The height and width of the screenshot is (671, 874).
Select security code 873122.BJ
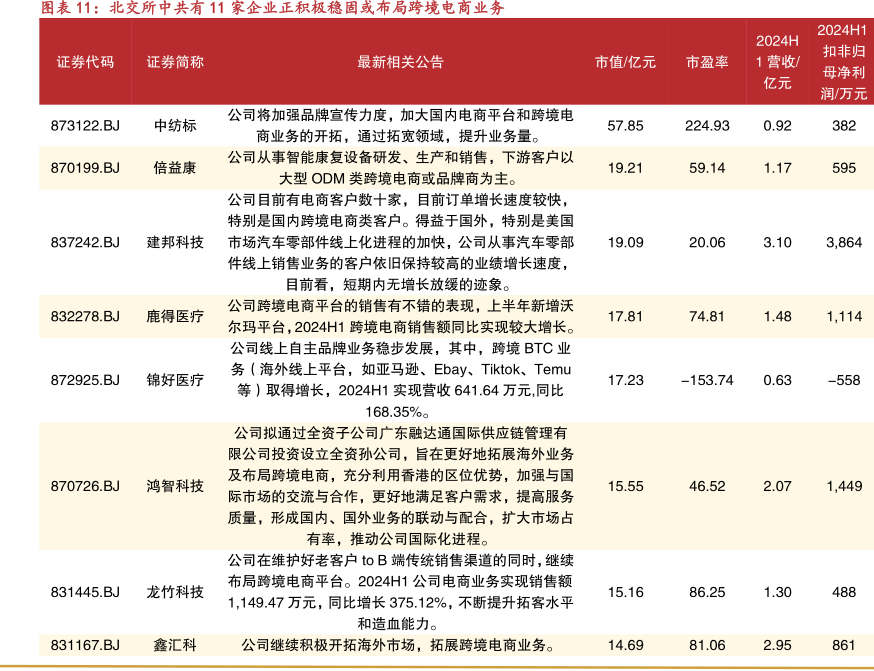point(85,126)
